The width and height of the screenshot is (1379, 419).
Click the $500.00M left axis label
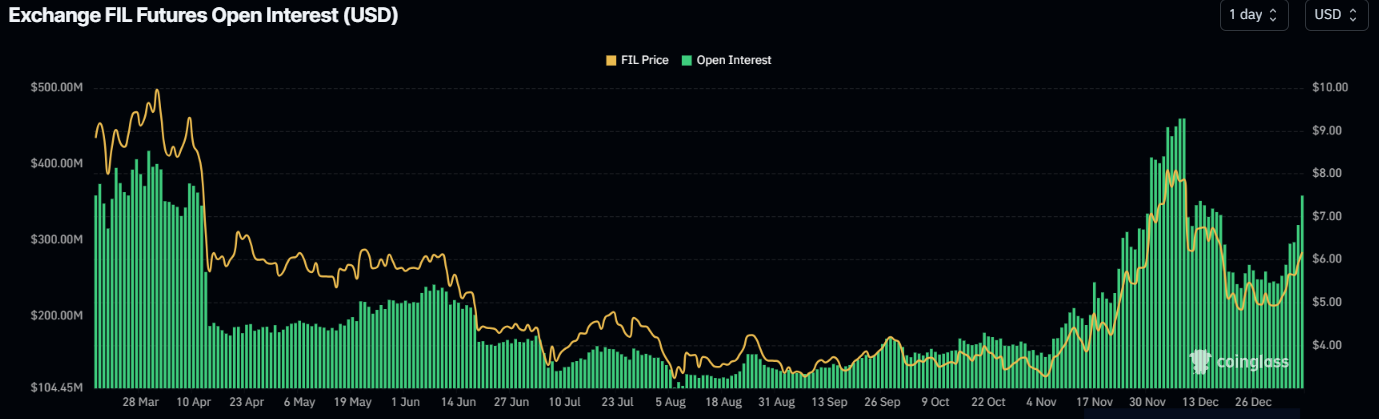(57, 88)
